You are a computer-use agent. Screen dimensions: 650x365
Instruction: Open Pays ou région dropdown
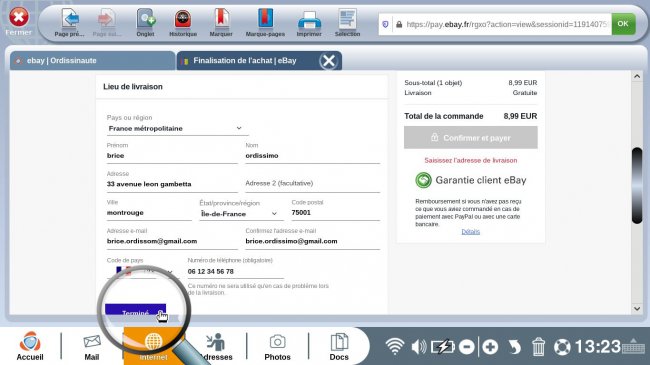point(177,129)
